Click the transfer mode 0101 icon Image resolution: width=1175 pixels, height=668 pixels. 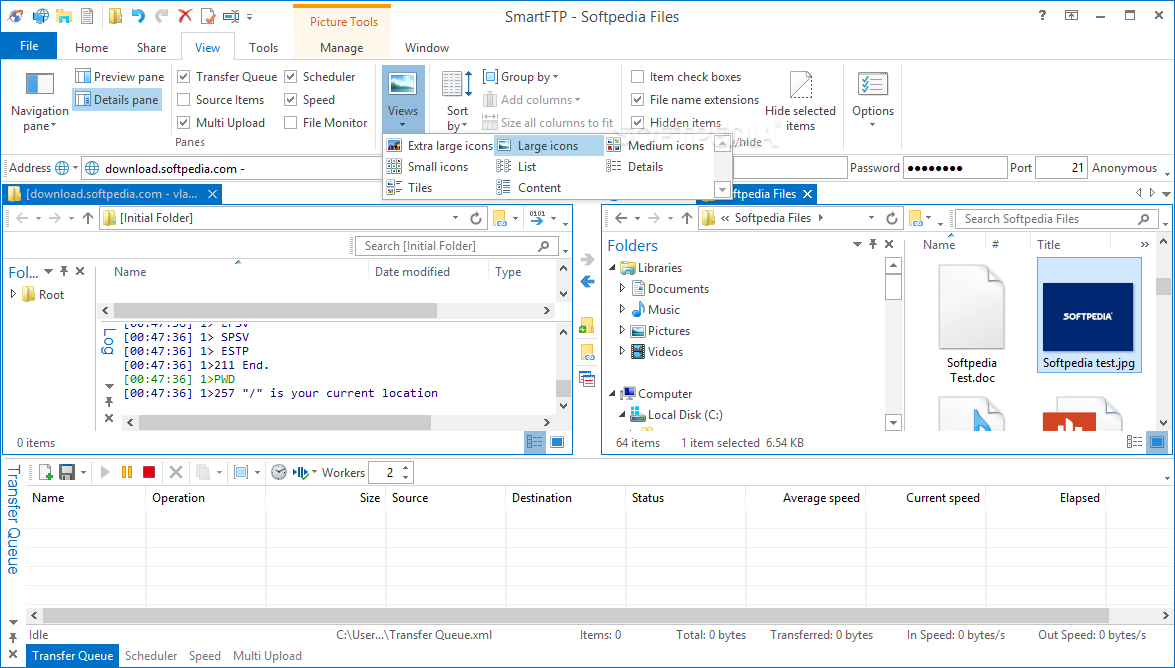click(x=537, y=217)
